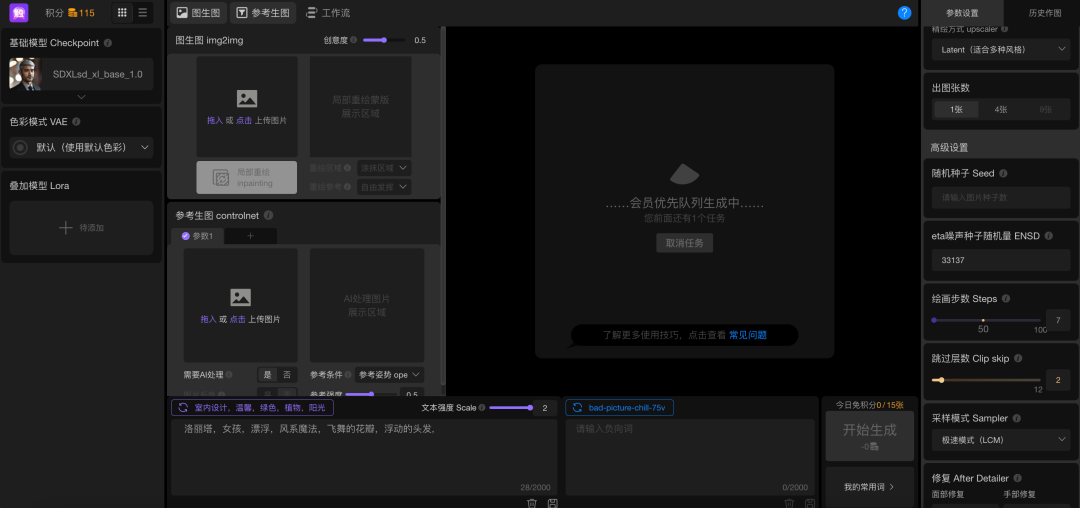Click info icon next to 基础模型 Checkpoint

point(108,43)
